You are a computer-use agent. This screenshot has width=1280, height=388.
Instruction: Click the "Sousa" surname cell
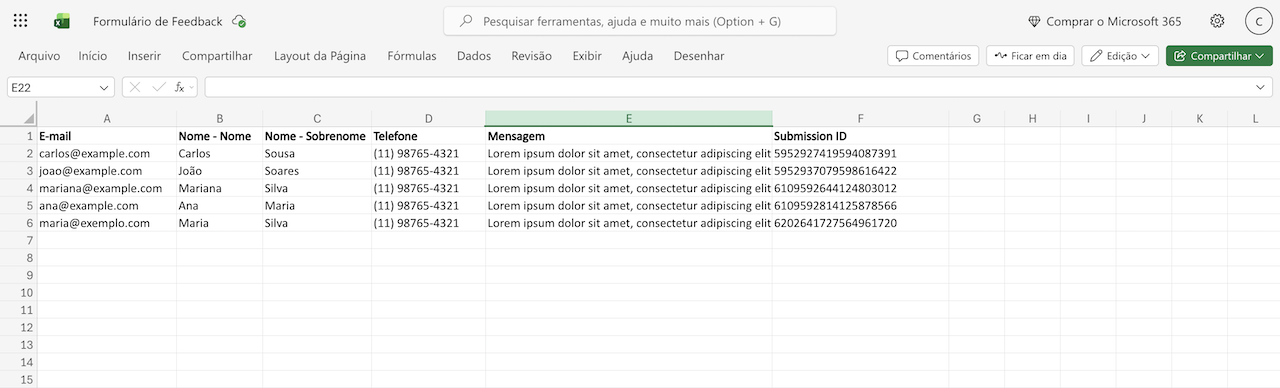[x=317, y=154]
